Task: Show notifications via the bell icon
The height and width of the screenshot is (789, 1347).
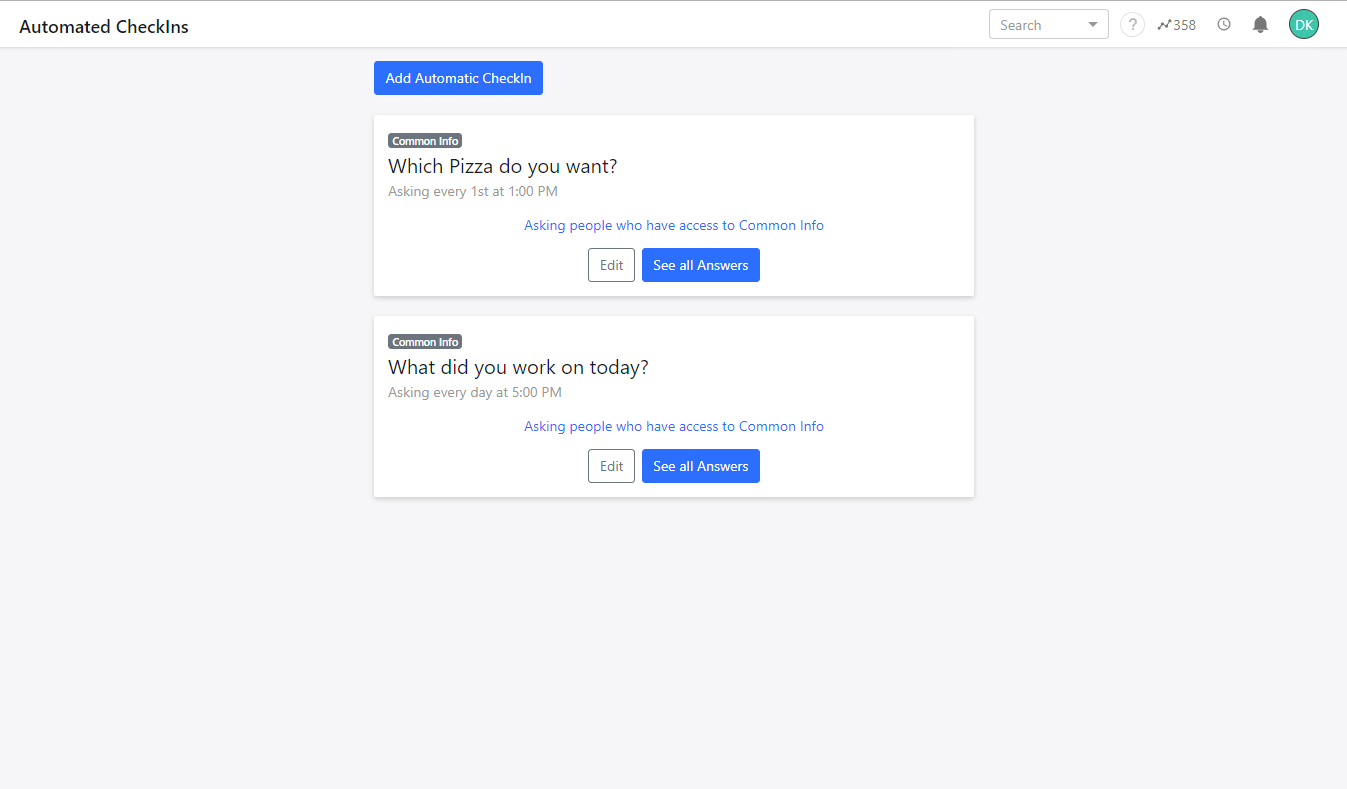Action: pyautogui.click(x=1260, y=25)
